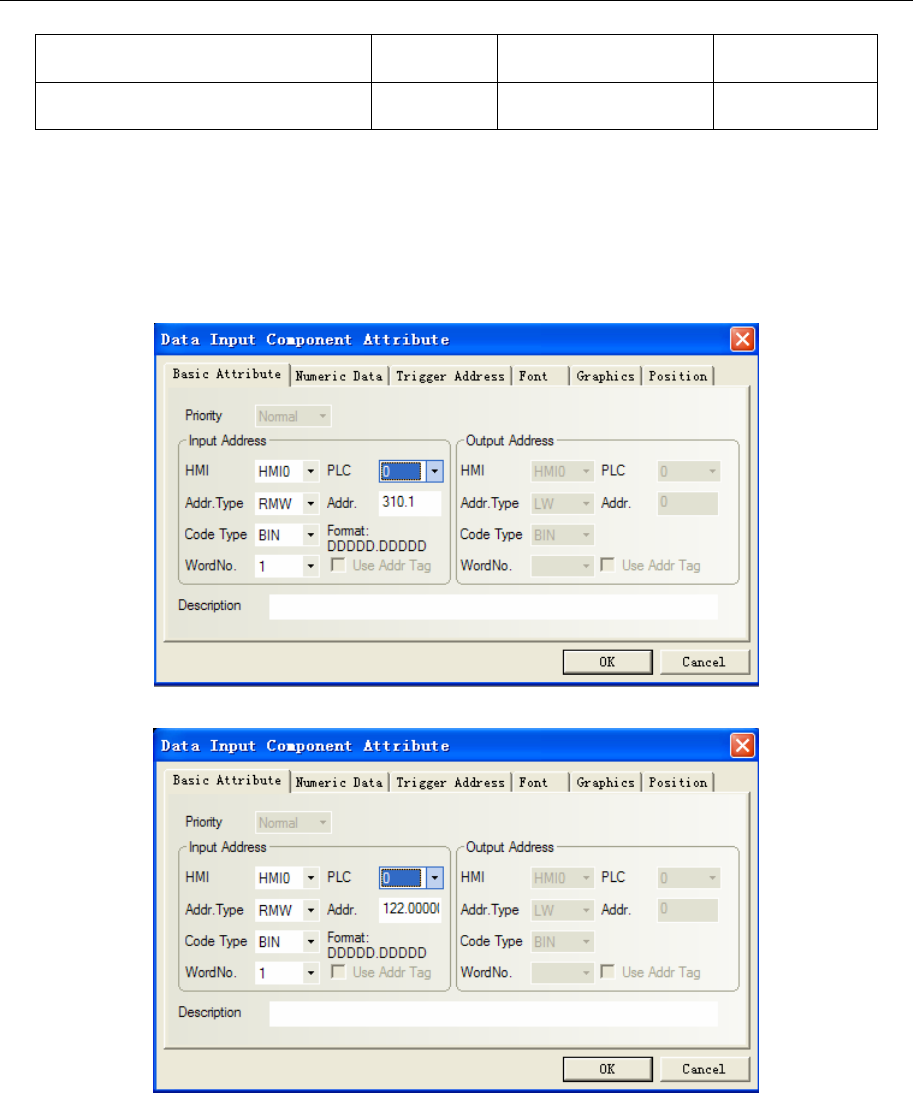Click Addr. field showing 122.0000
This screenshot has width=913, height=1093.
pos(410,909)
